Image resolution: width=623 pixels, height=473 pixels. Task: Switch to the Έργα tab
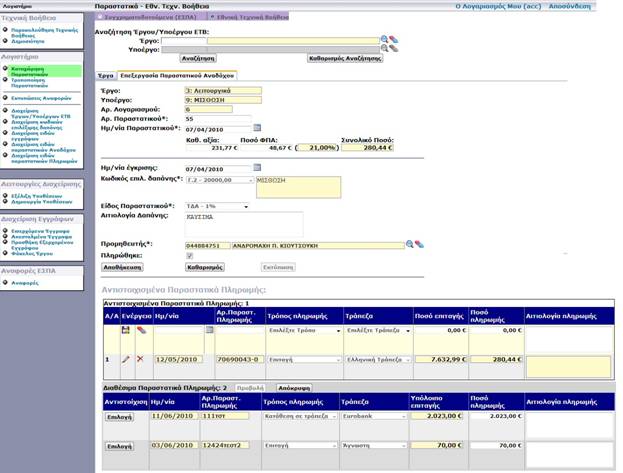105,75
